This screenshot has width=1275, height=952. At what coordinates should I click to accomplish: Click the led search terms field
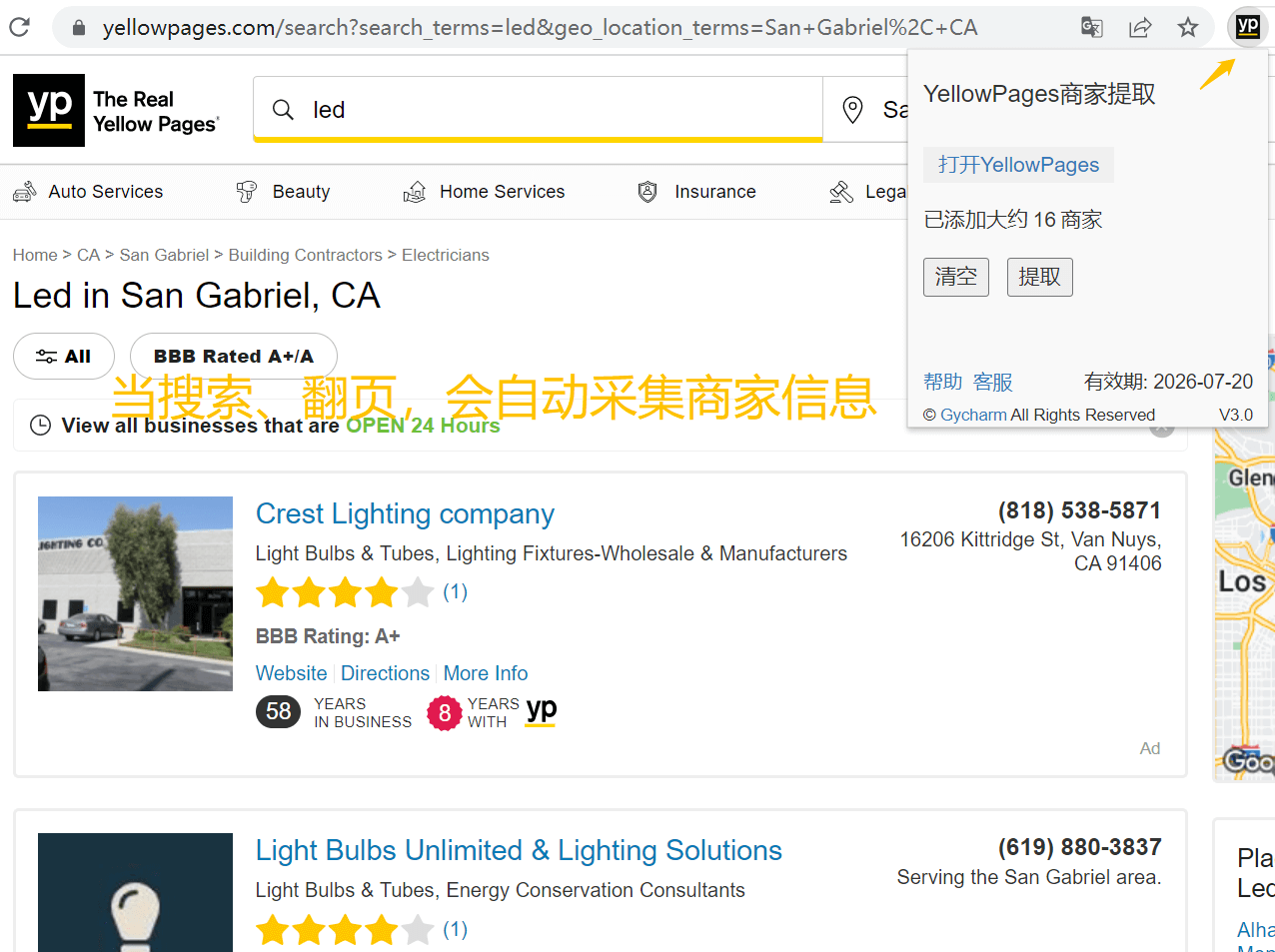coord(560,110)
